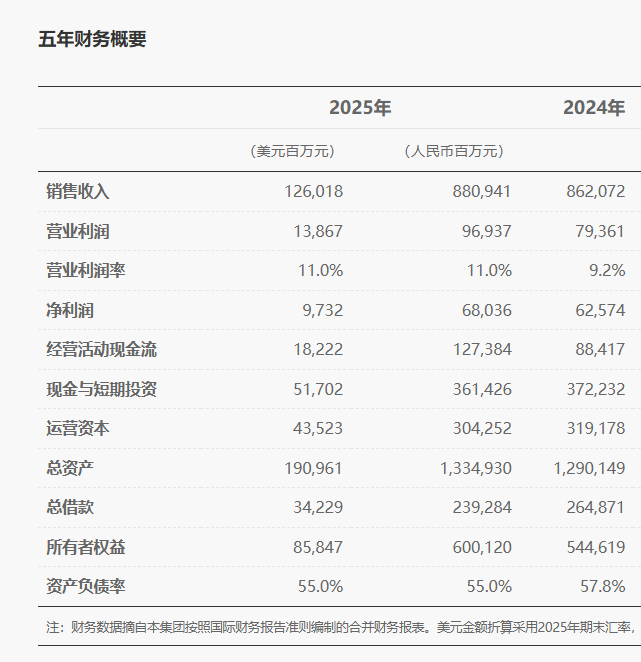Image resolution: width=641 pixels, height=662 pixels.
Task: Click the footnote text starting with 注：
Action: pos(340,627)
